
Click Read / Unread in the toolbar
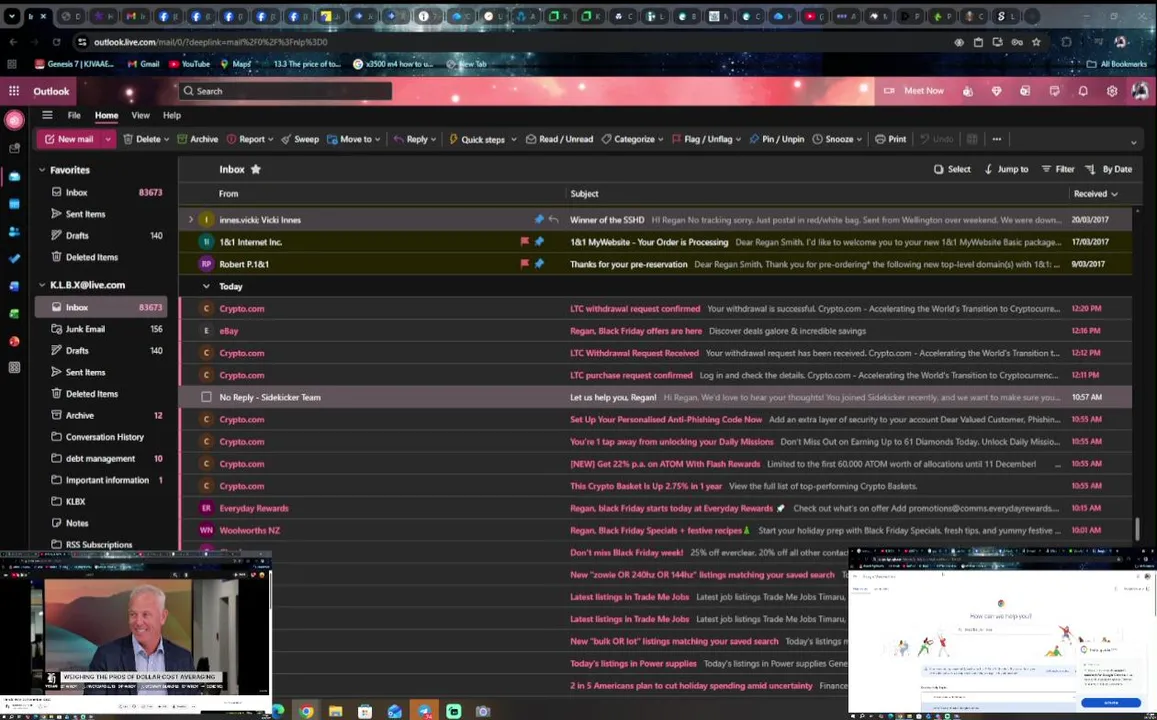[559, 139]
